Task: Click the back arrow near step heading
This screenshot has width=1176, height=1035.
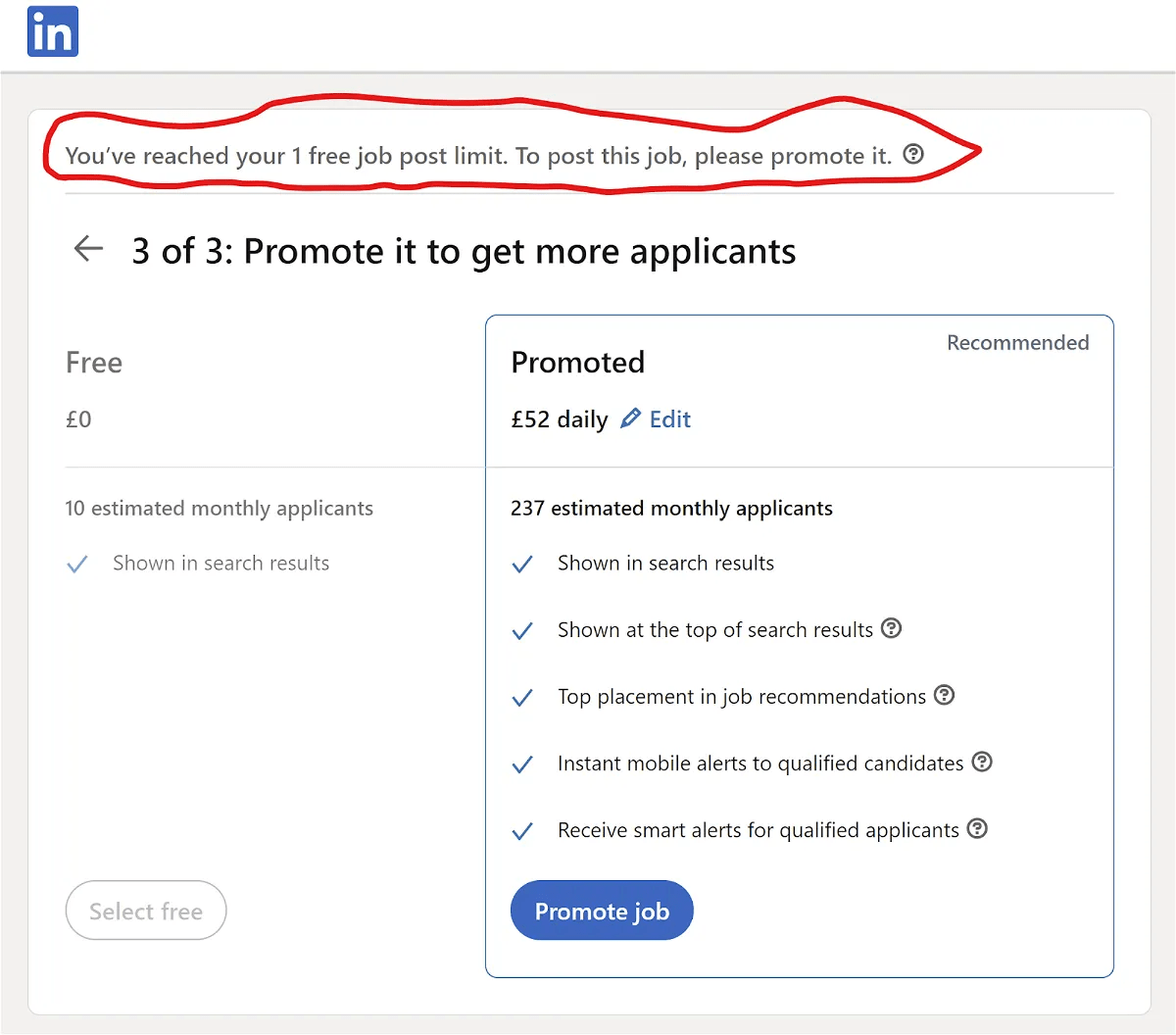Action: (88, 249)
